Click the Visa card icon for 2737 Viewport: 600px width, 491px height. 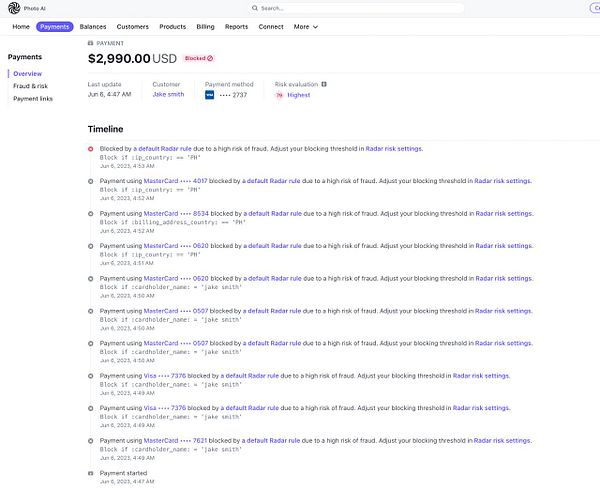coord(209,95)
